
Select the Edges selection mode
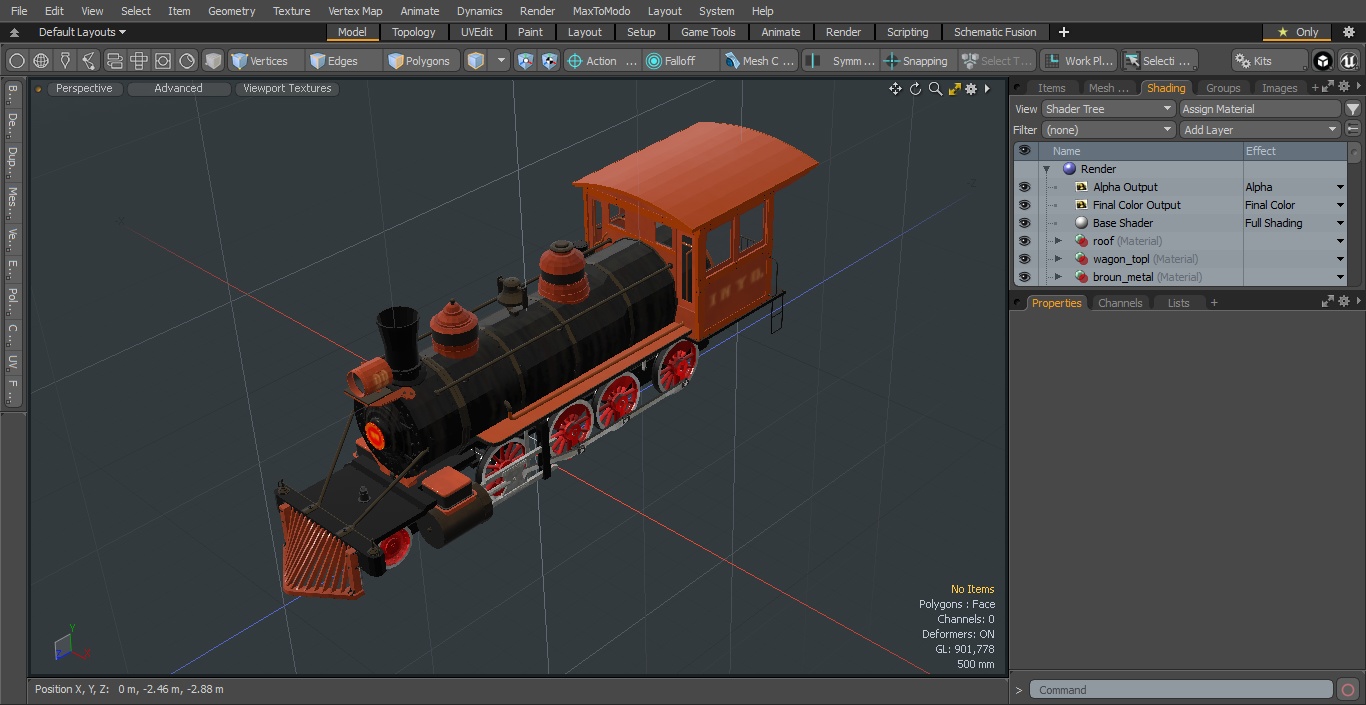point(341,60)
